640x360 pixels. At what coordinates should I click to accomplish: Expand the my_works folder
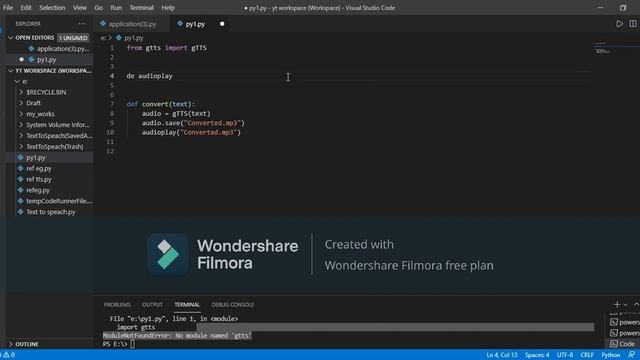coord(22,114)
